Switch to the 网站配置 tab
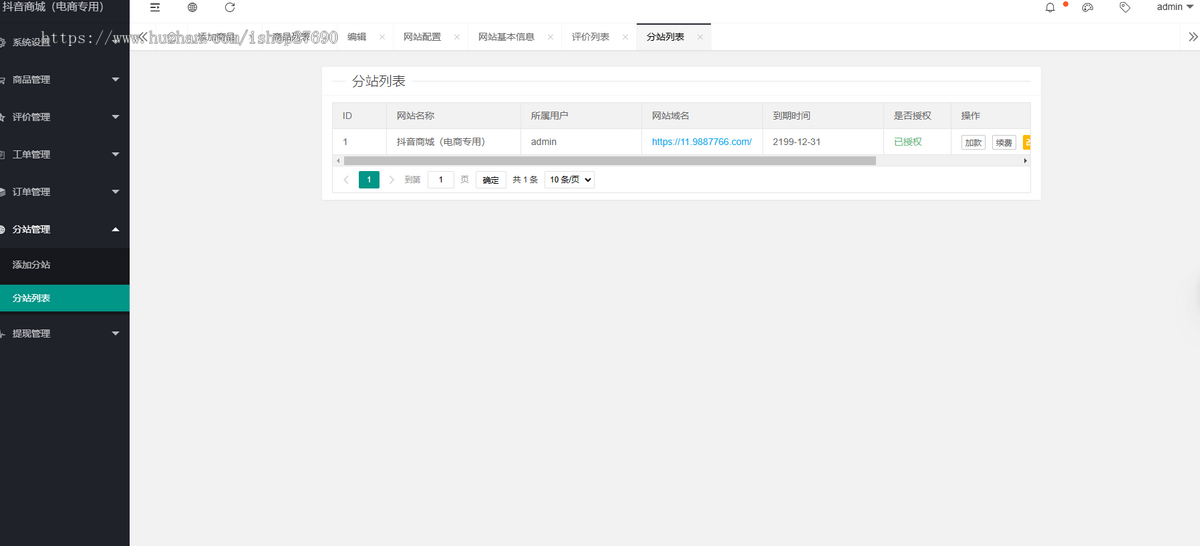 point(422,37)
